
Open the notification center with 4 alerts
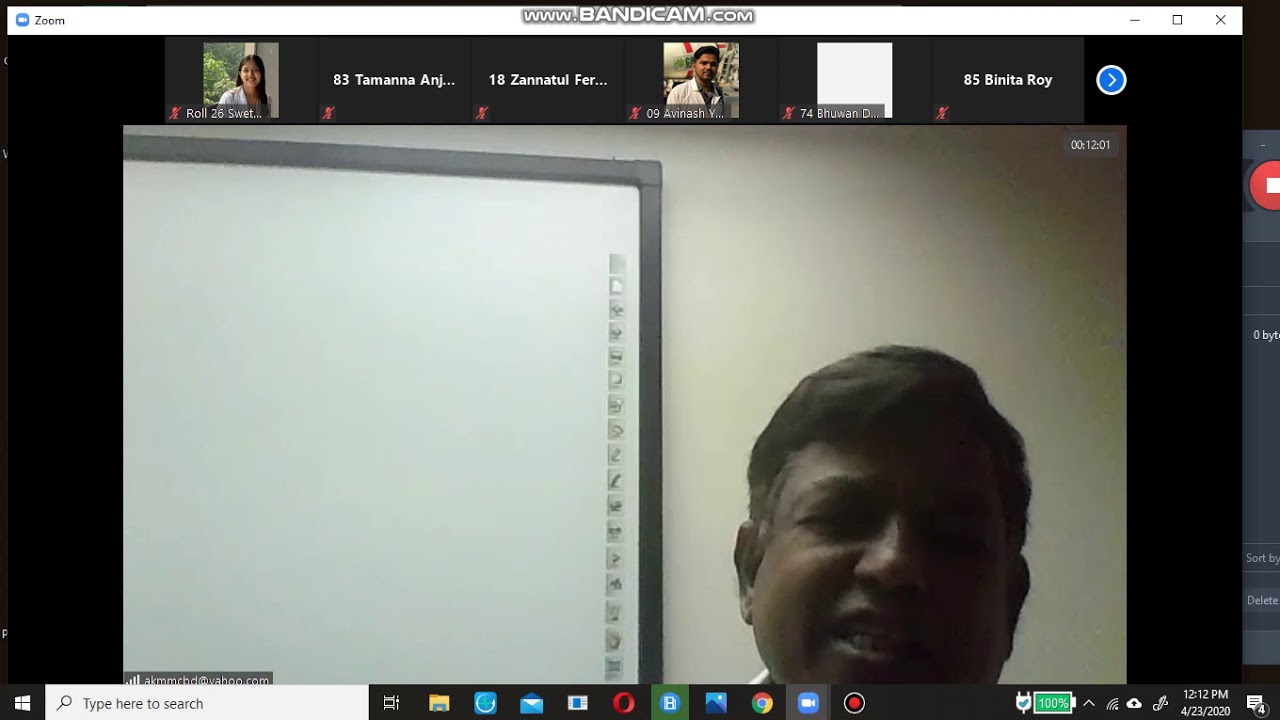pos(1257,704)
